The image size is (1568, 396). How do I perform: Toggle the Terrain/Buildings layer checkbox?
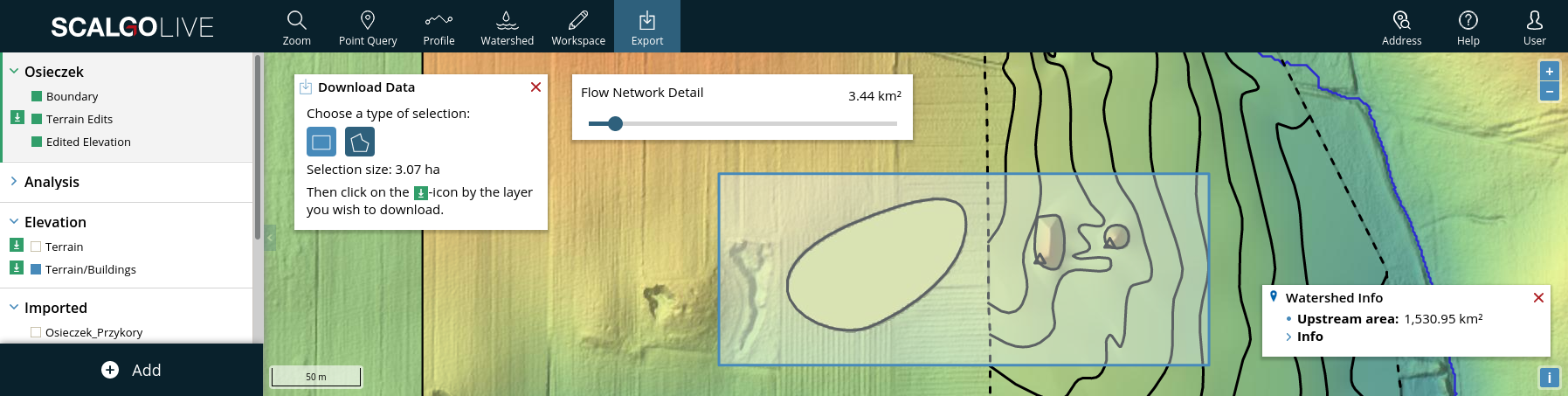point(36,269)
